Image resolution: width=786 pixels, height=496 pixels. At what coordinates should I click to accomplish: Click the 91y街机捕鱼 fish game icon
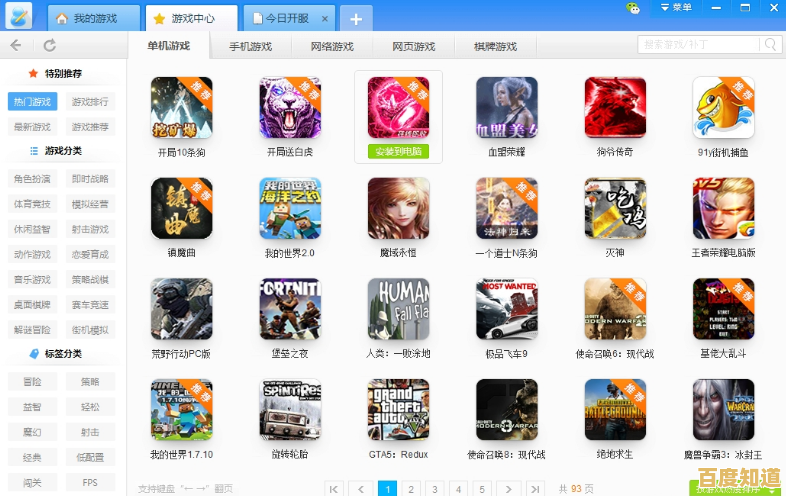tap(723, 108)
